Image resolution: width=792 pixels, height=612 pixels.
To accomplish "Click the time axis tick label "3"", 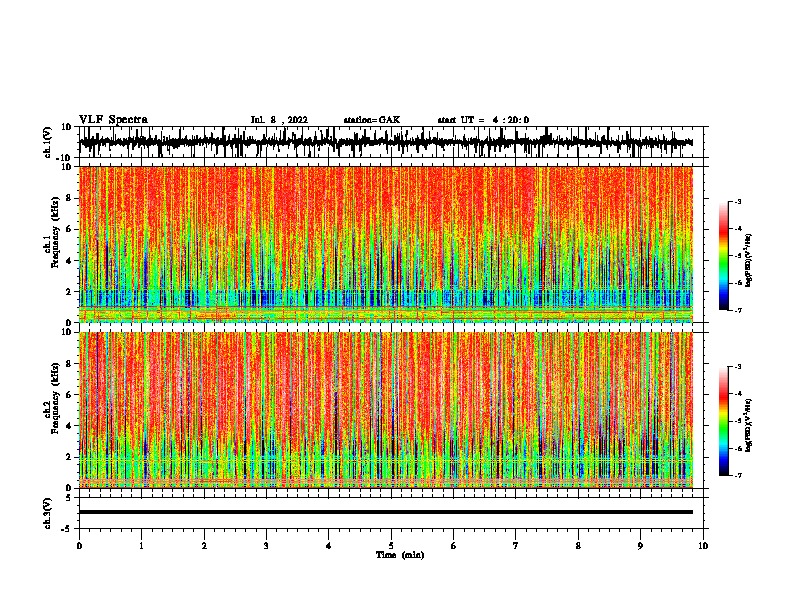I will (266, 546).
